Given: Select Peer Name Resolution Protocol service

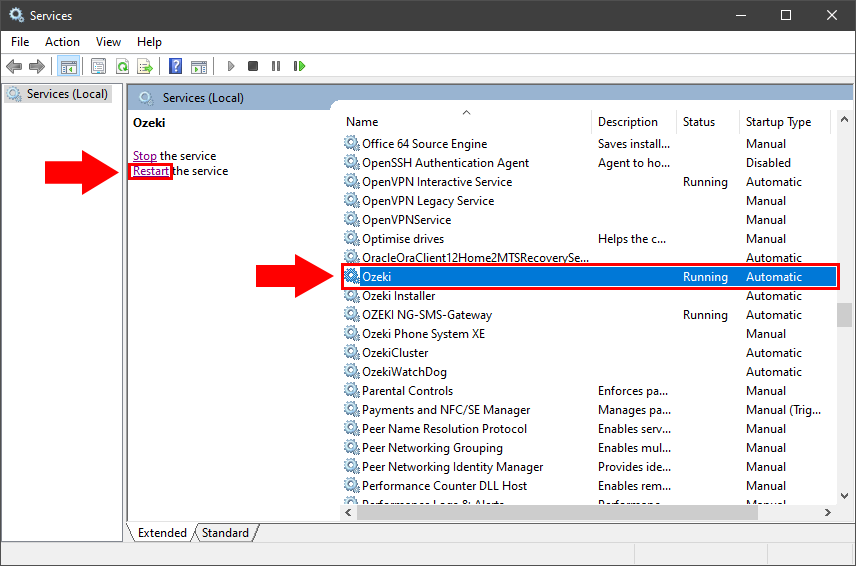Looking at the screenshot, I should (x=590, y=429).
